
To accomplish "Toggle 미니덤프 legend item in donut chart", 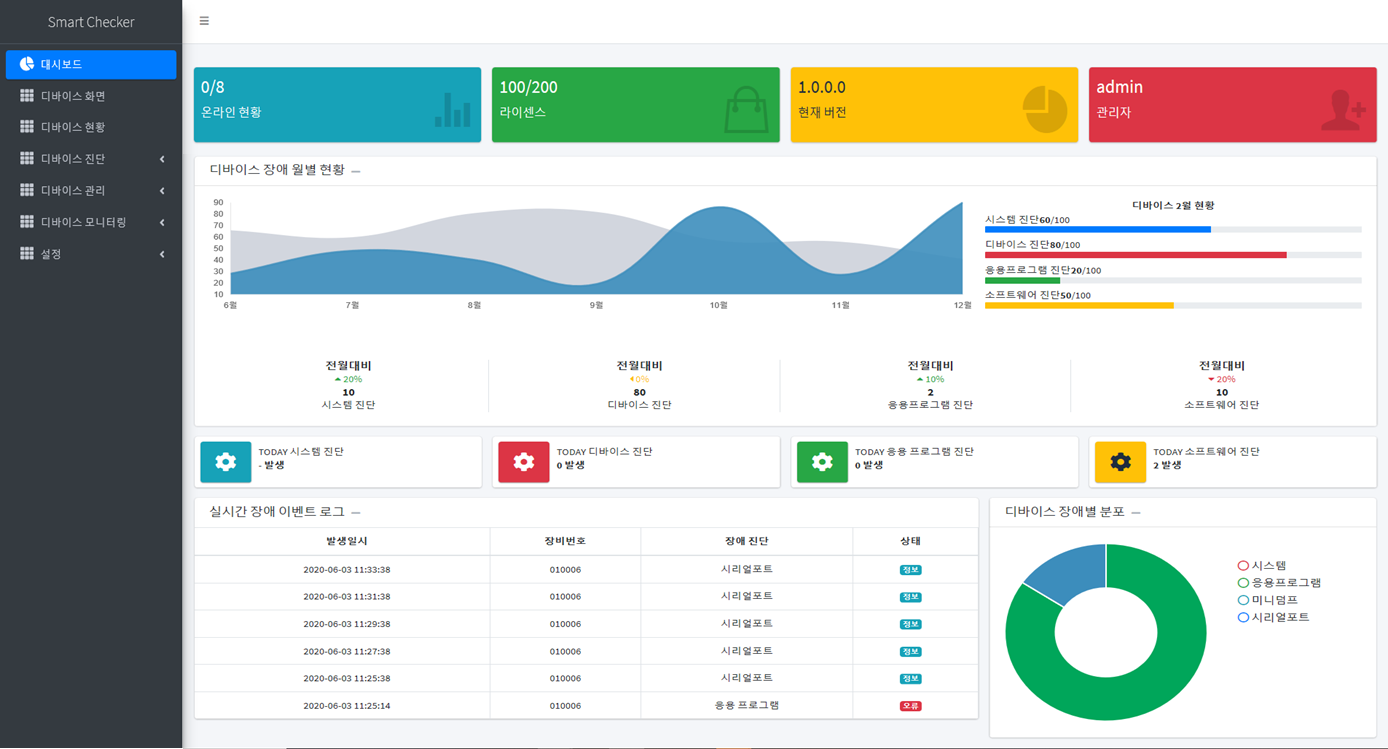I will pyautogui.click(x=1268, y=600).
